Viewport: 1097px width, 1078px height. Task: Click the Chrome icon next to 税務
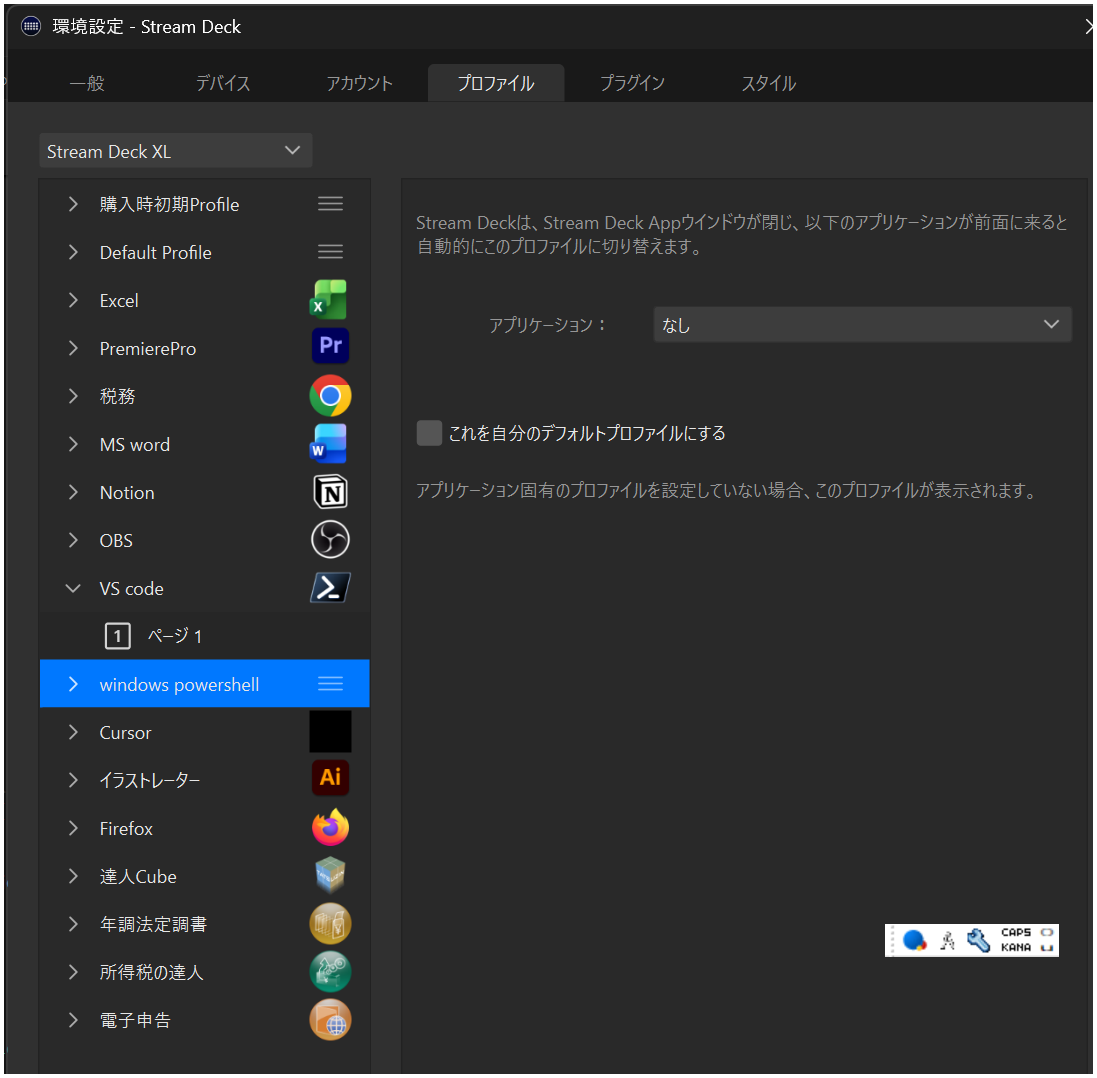point(330,396)
